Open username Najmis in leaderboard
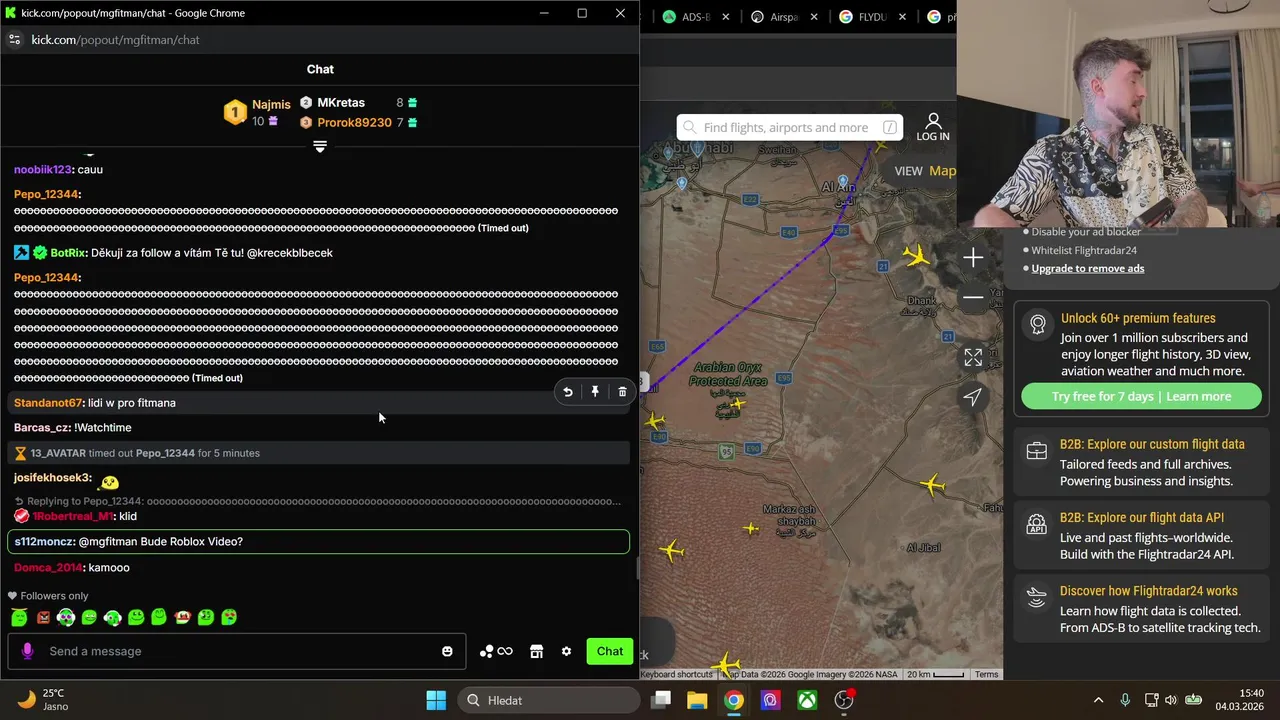Viewport: 1280px width, 720px height. 271,104
